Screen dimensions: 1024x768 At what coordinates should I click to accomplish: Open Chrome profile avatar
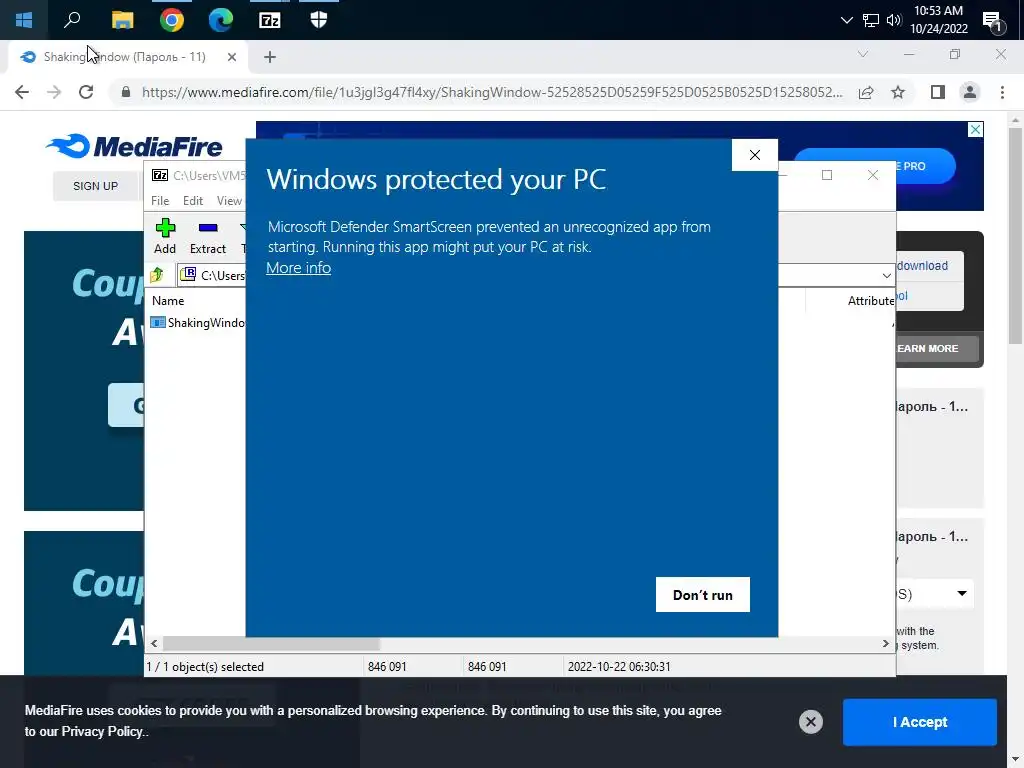click(970, 92)
